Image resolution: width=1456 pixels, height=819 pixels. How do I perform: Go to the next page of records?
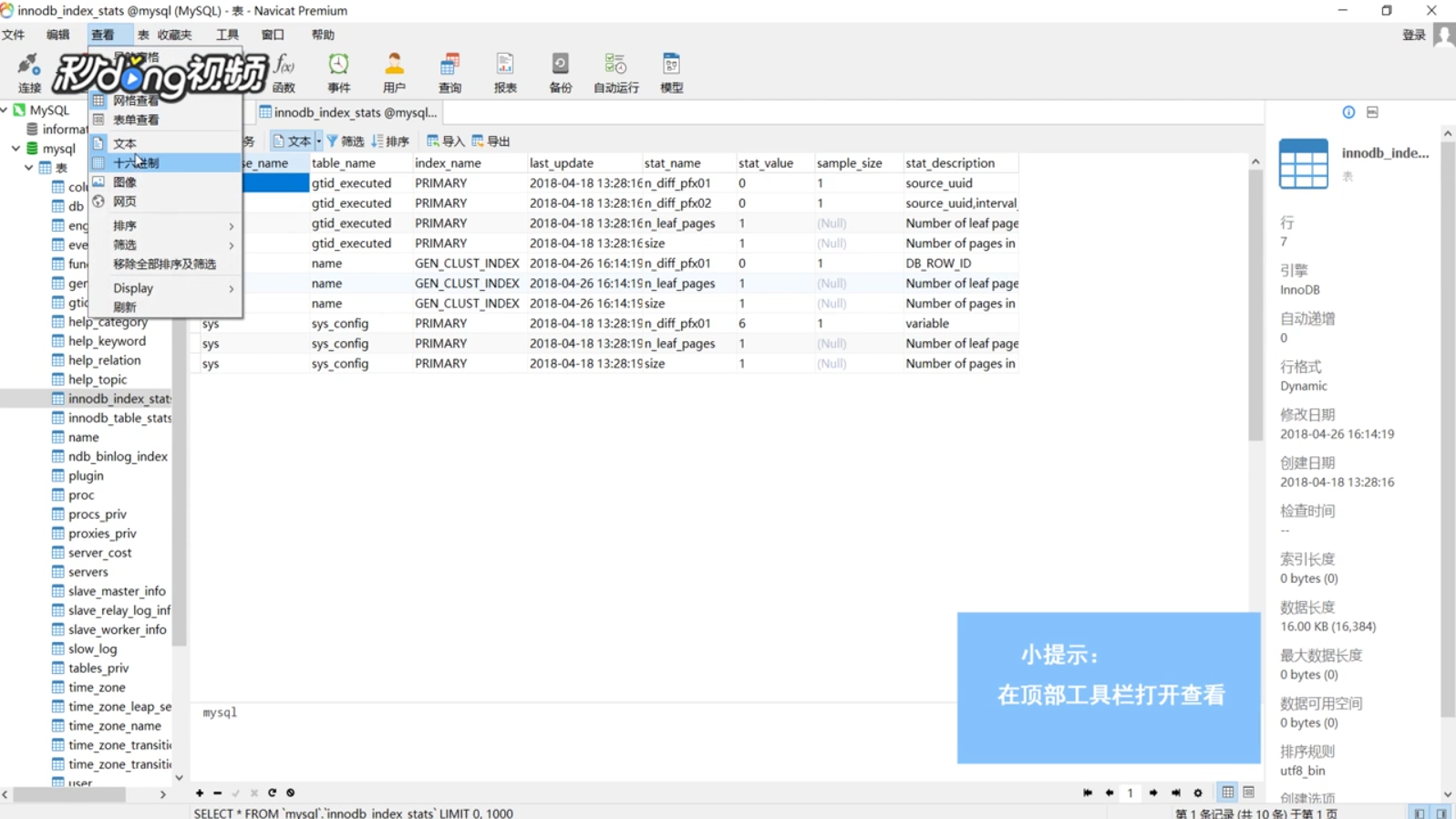1153,793
